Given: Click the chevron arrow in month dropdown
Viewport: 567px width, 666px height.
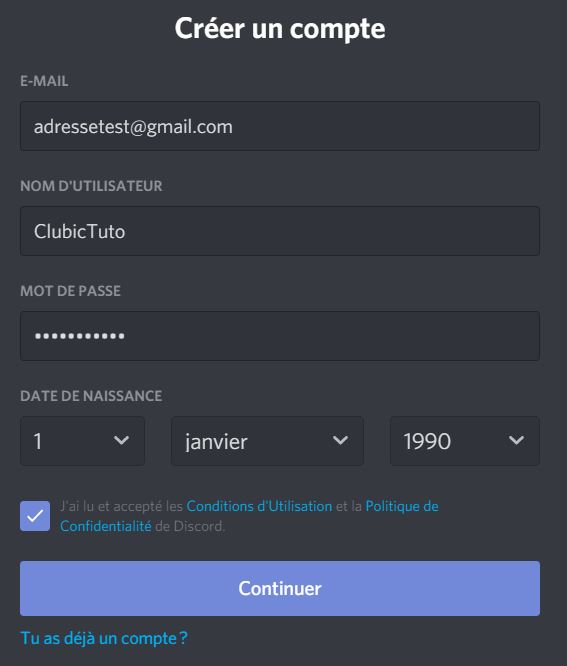Looking at the screenshot, I should (x=340, y=440).
